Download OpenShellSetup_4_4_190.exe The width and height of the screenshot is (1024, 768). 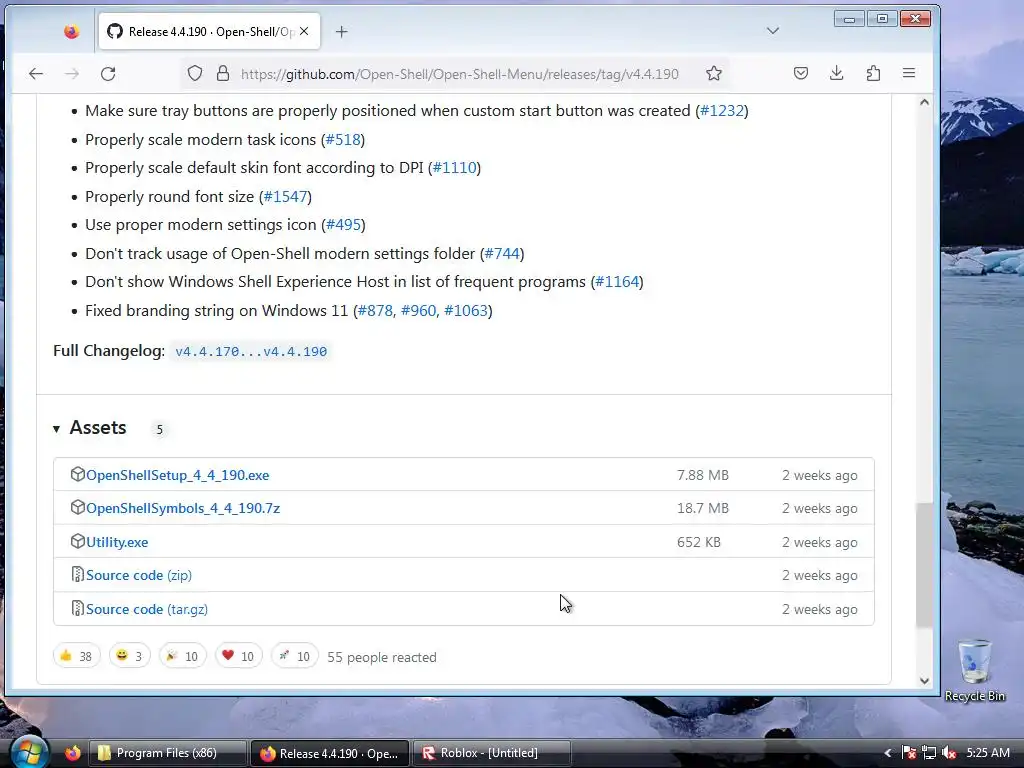tap(178, 475)
